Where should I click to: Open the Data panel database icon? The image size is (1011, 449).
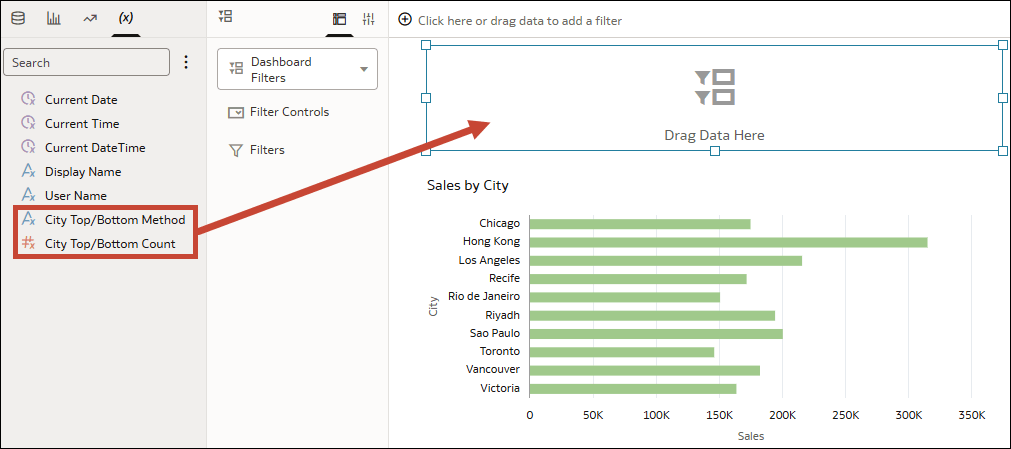(x=19, y=18)
